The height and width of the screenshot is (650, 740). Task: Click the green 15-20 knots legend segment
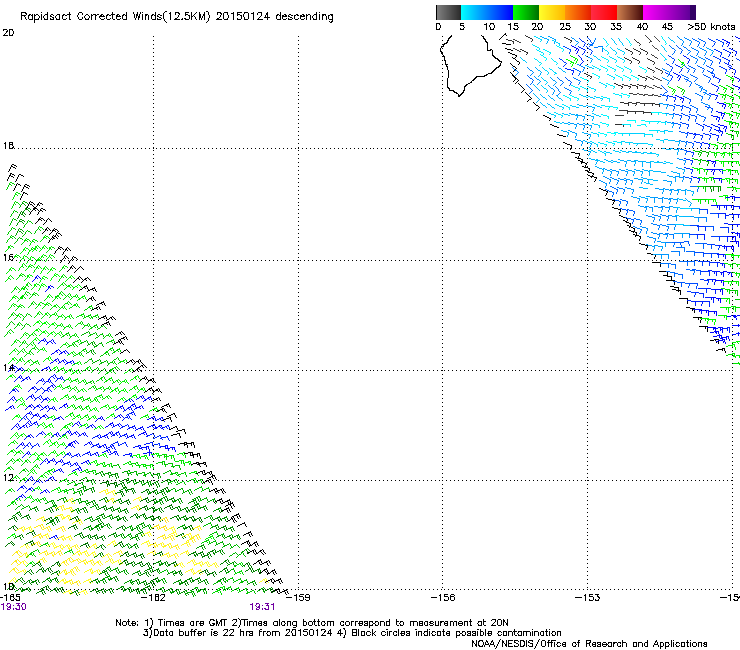pyautogui.click(x=526, y=12)
